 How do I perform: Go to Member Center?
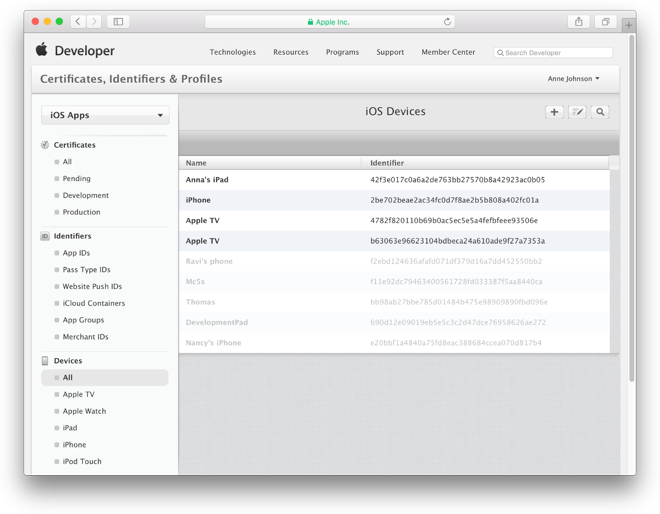(x=448, y=52)
